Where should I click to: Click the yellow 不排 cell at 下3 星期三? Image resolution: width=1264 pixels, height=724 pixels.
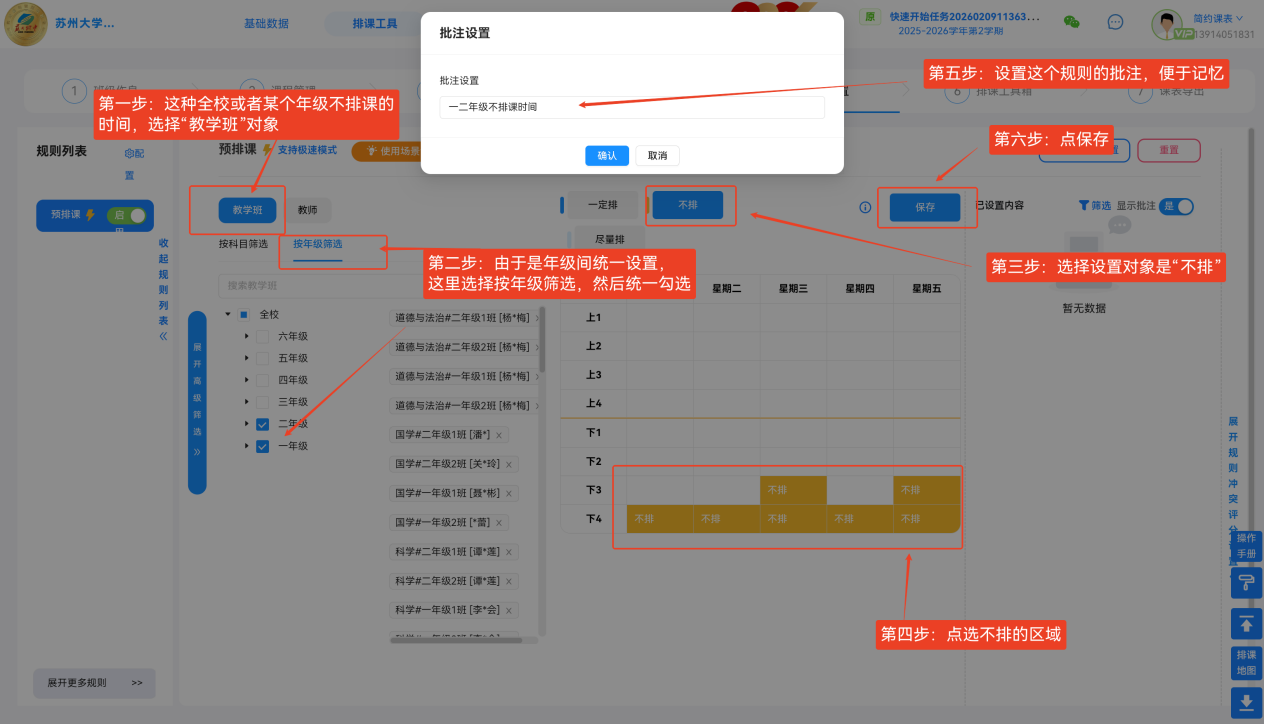(793, 490)
